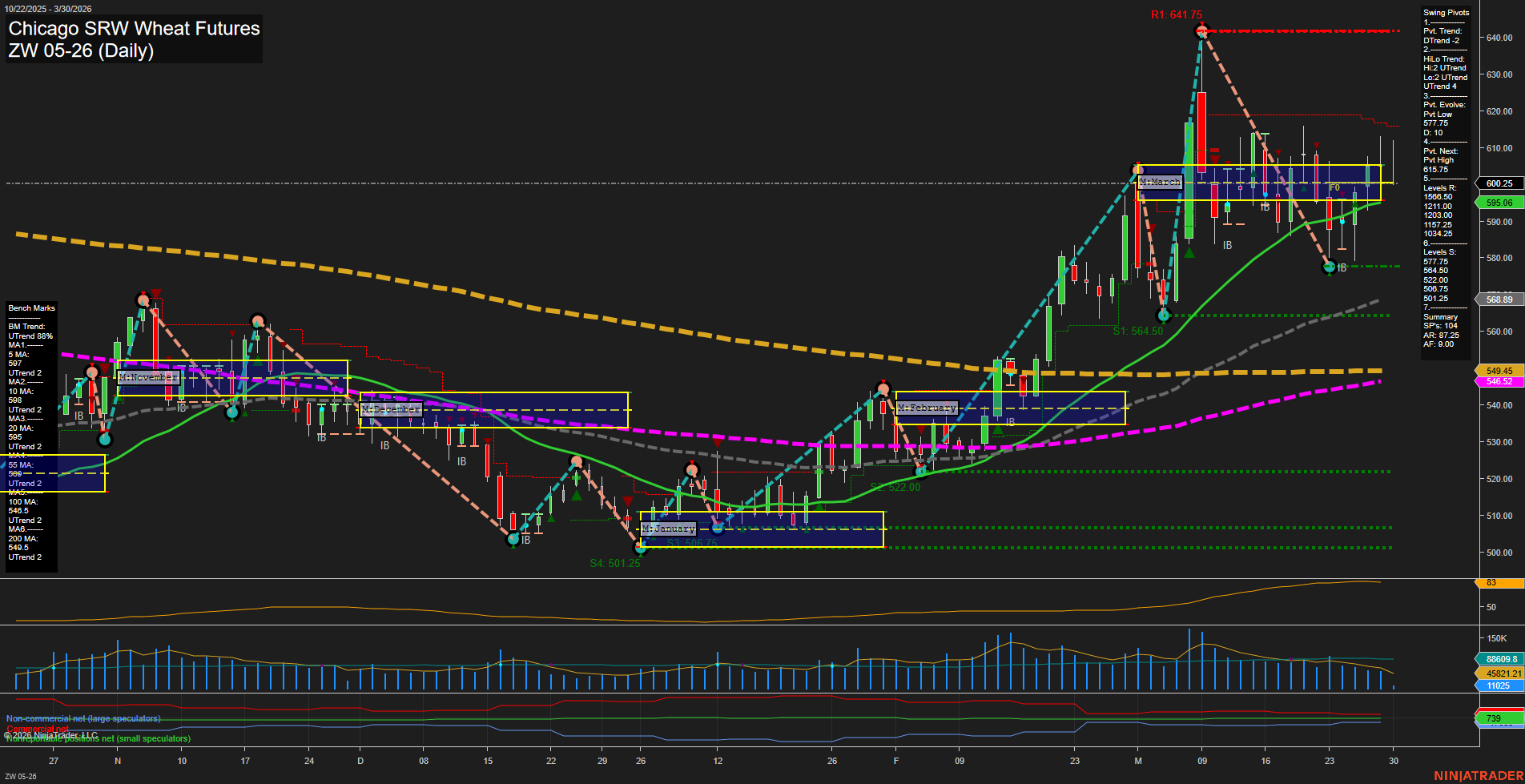Viewport: 1525px width, 784px height.
Task: Click the gray 568.89 price axis marker
Action: (1499, 300)
